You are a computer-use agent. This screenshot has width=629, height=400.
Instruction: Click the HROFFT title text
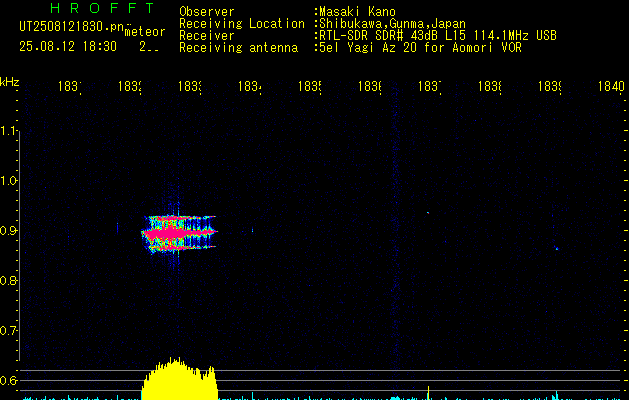pos(102,8)
